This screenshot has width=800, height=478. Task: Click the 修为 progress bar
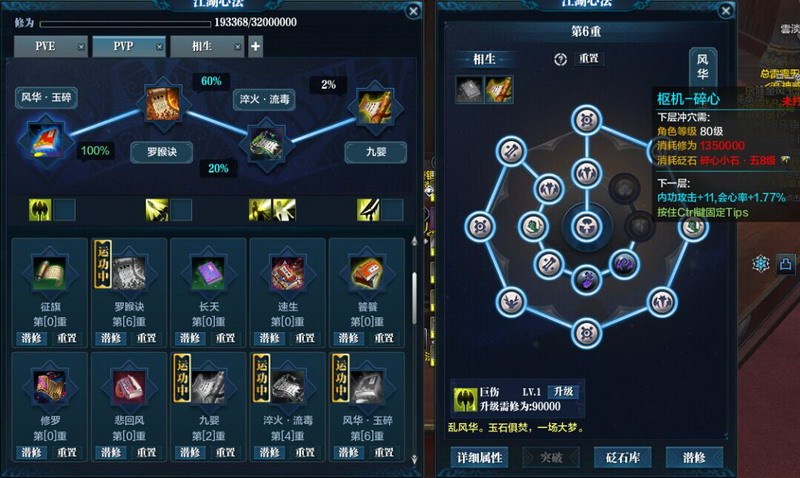[x=125, y=23]
